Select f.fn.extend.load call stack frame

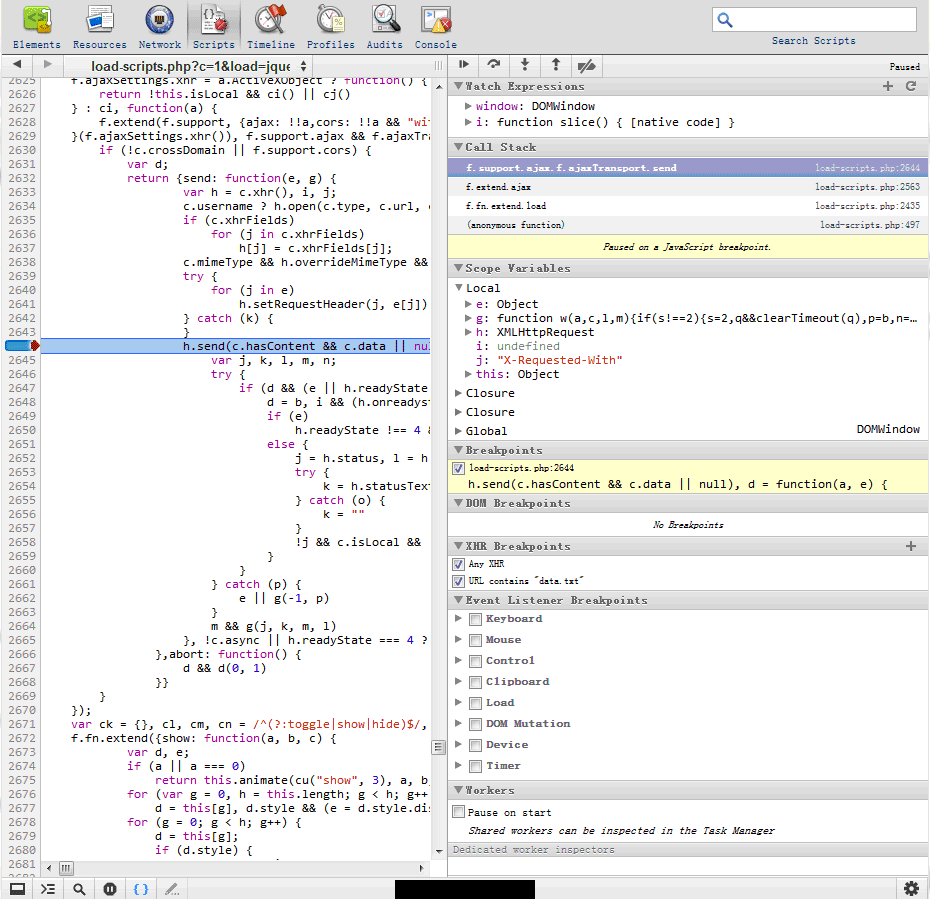coord(688,206)
